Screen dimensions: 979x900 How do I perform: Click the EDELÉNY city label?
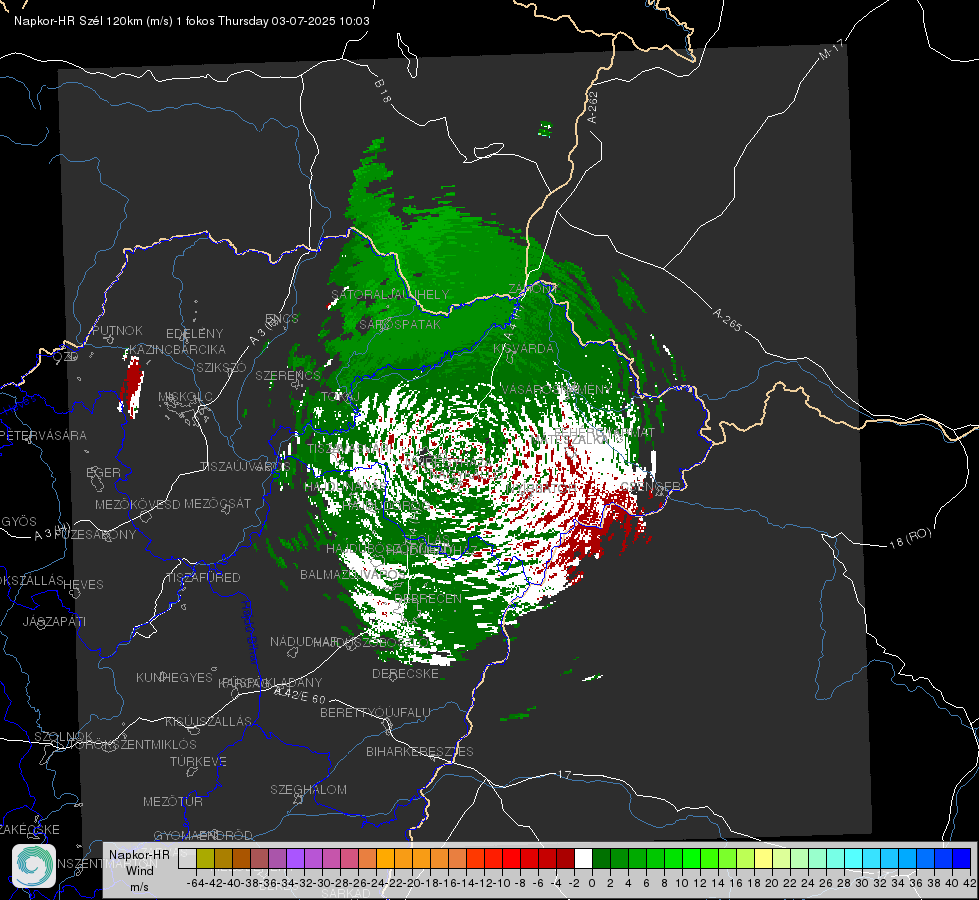pos(194,334)
